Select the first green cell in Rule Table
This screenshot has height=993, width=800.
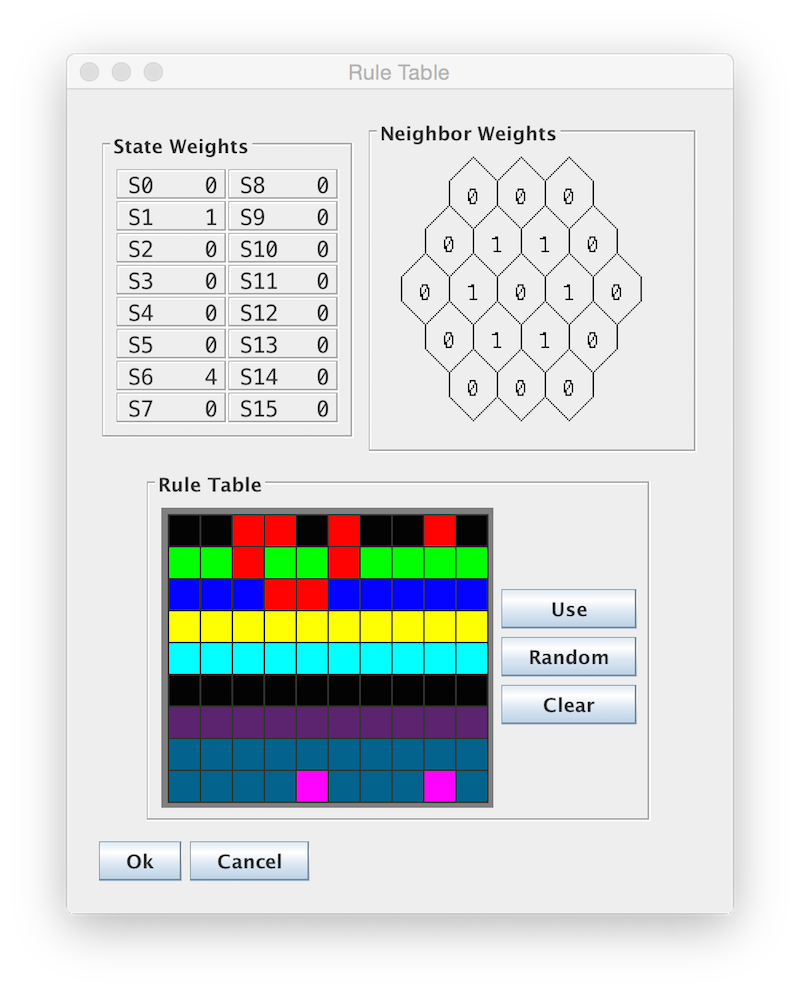tap(184, 562)
